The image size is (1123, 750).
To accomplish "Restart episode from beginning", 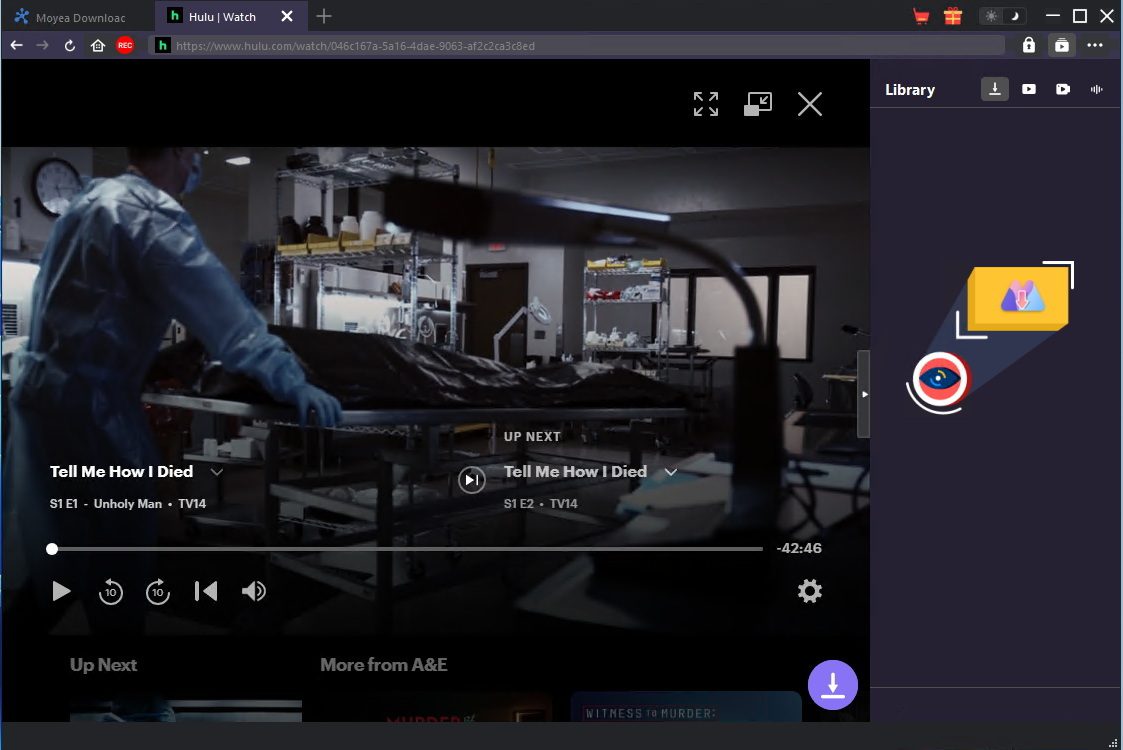I will coord(206,591).
